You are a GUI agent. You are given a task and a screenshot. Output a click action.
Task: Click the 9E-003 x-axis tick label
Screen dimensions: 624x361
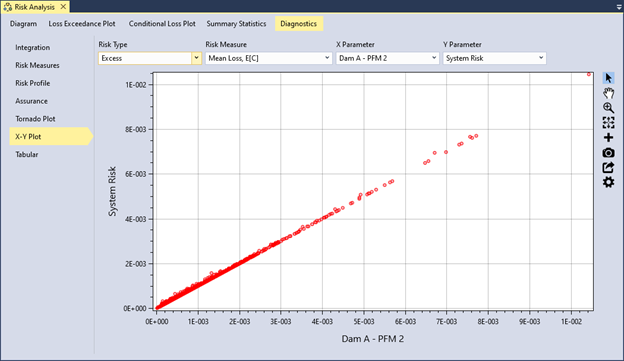[530, 322]
